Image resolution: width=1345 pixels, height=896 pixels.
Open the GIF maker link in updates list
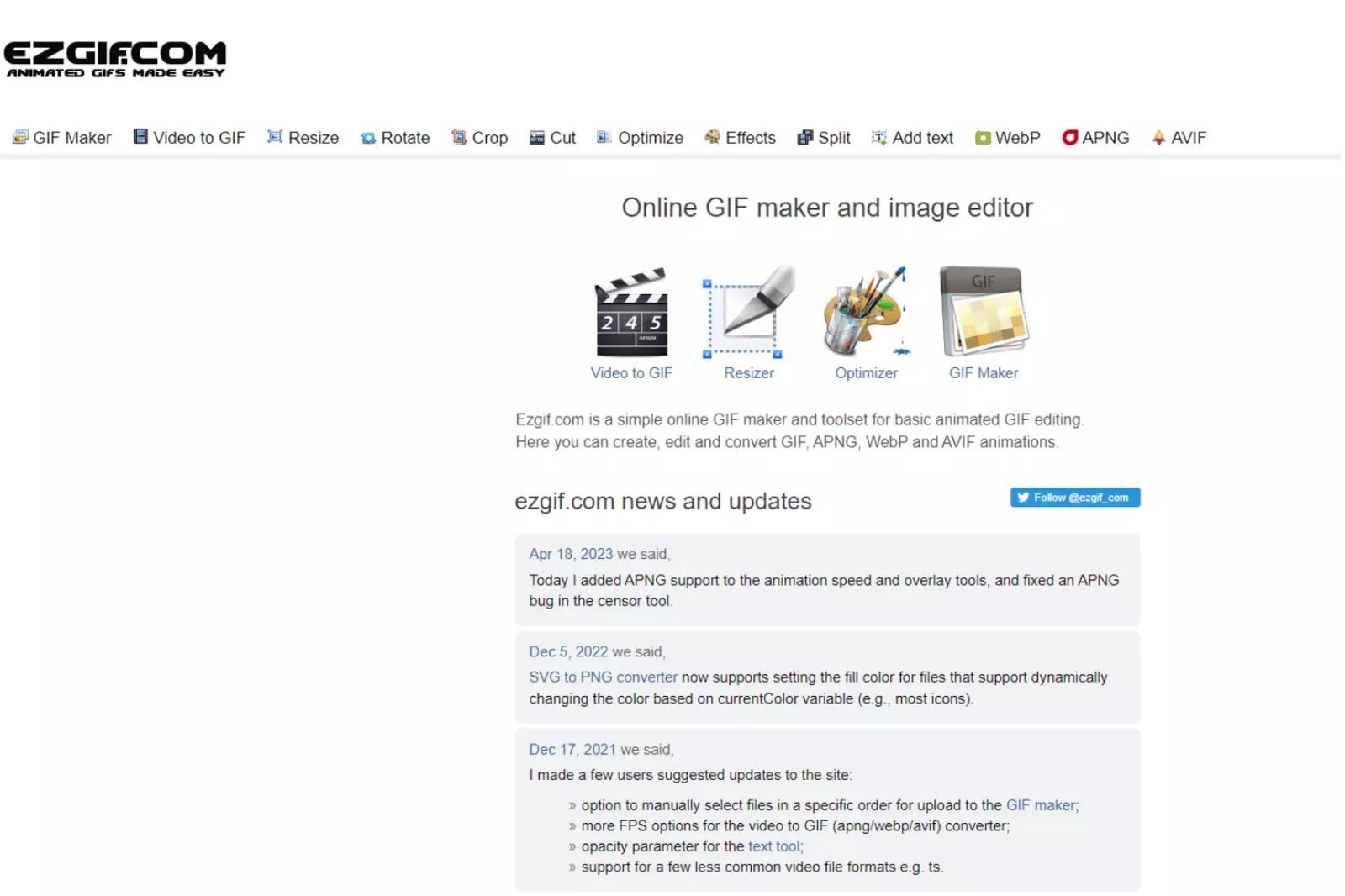click(x=1041, y=805)
